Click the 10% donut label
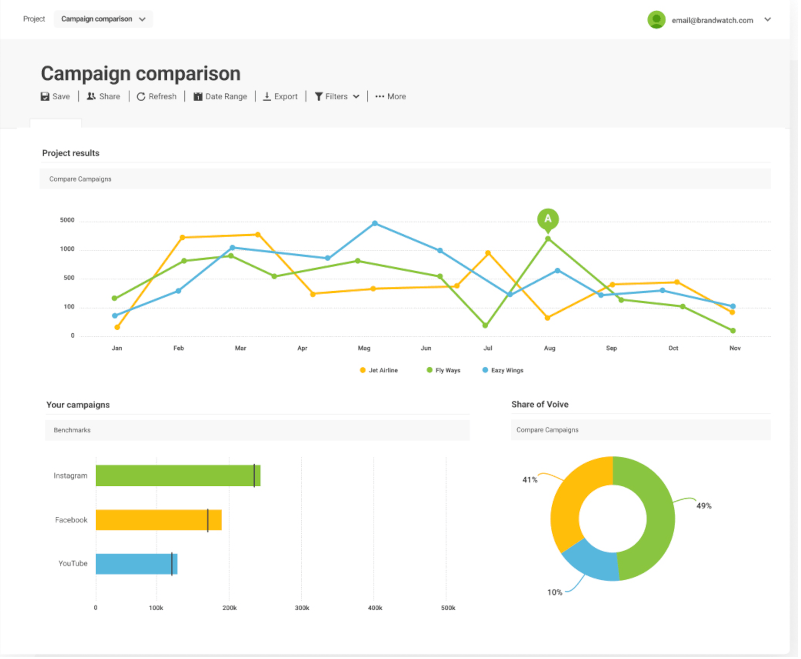Image resolution: width=801 pixels, height=659 pixels. 555,592
